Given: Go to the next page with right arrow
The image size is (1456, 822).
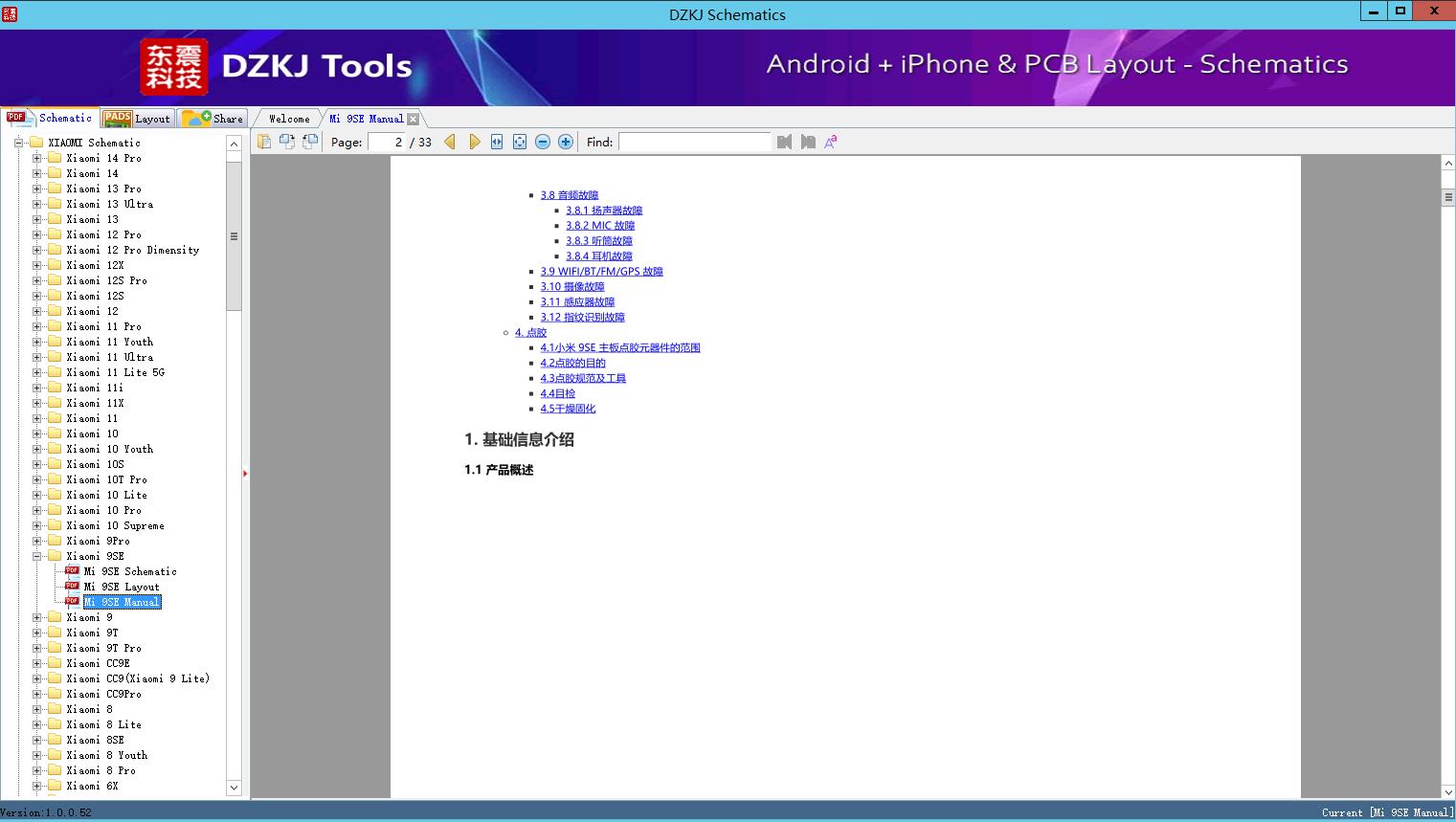Looking at the screenshot, I should coord(475,142).
